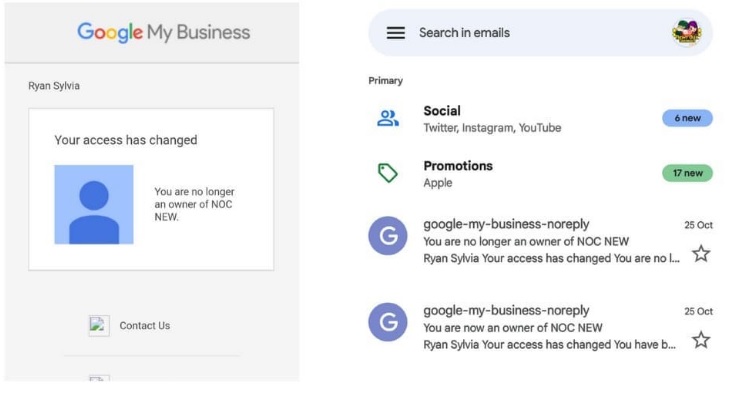Click the Contact Us link
Image resolution: width=732 pixels, height=397 pixels.
[x=145, y=326]
